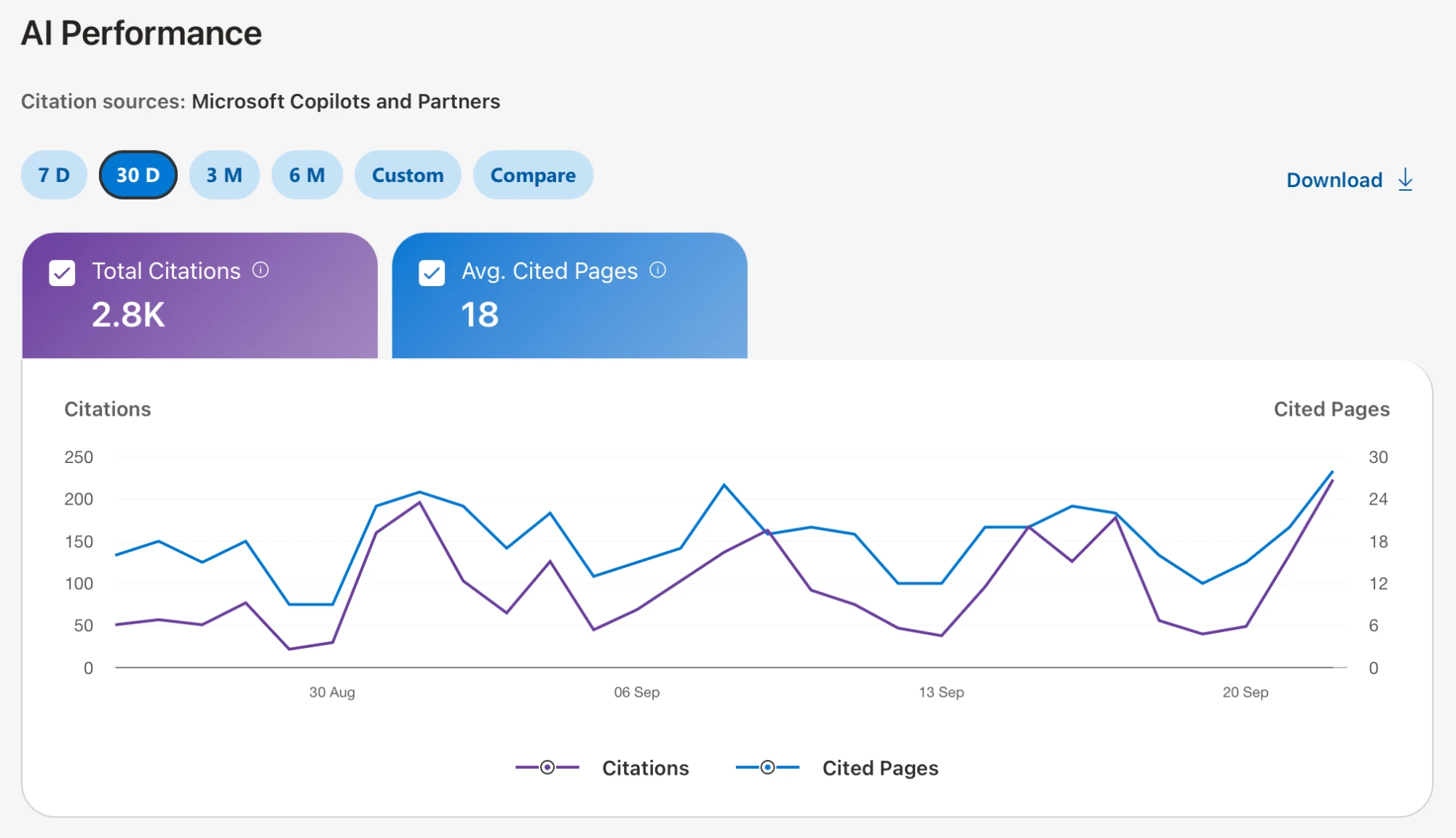Screen dimensions: 1456x838
Task: Click the 250 label on the Citations axis
Action: pos(79,457)
